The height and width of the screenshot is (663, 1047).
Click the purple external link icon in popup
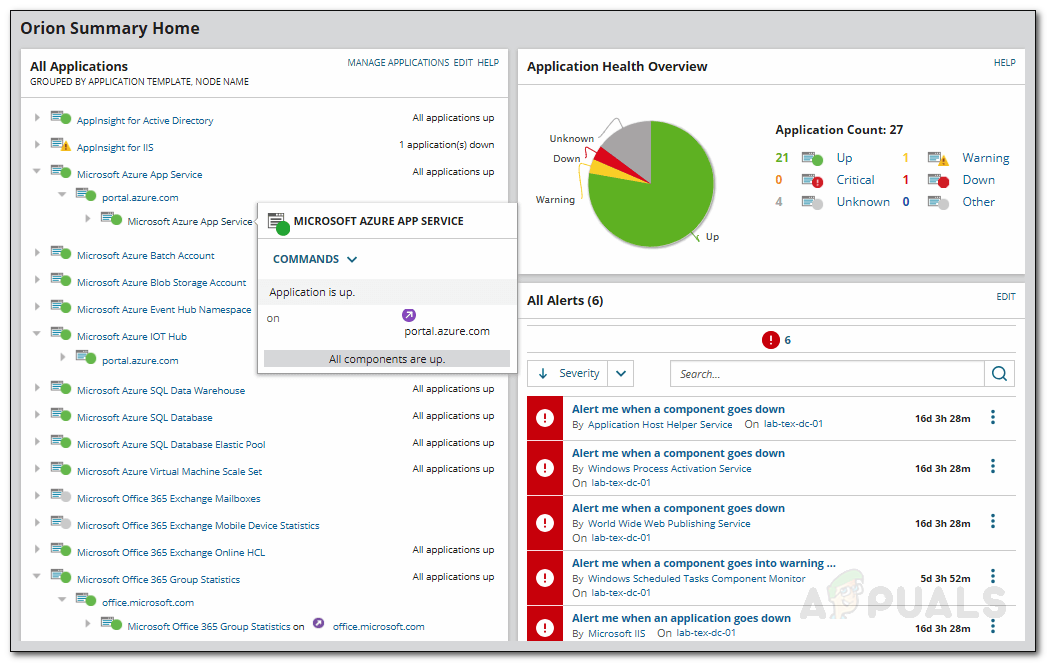point(409,315)
